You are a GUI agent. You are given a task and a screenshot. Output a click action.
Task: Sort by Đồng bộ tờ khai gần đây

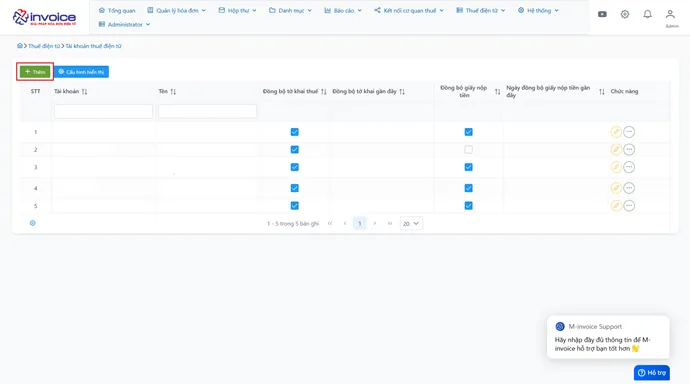402,91
